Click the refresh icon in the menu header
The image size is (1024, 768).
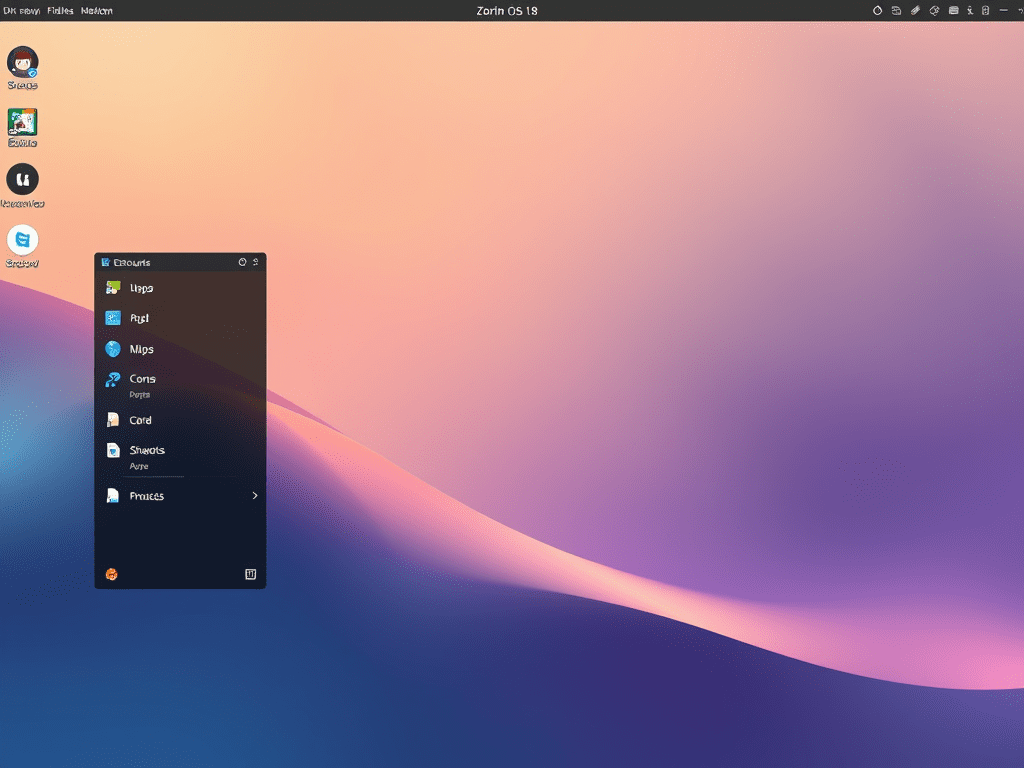click(x=243, y=262)
